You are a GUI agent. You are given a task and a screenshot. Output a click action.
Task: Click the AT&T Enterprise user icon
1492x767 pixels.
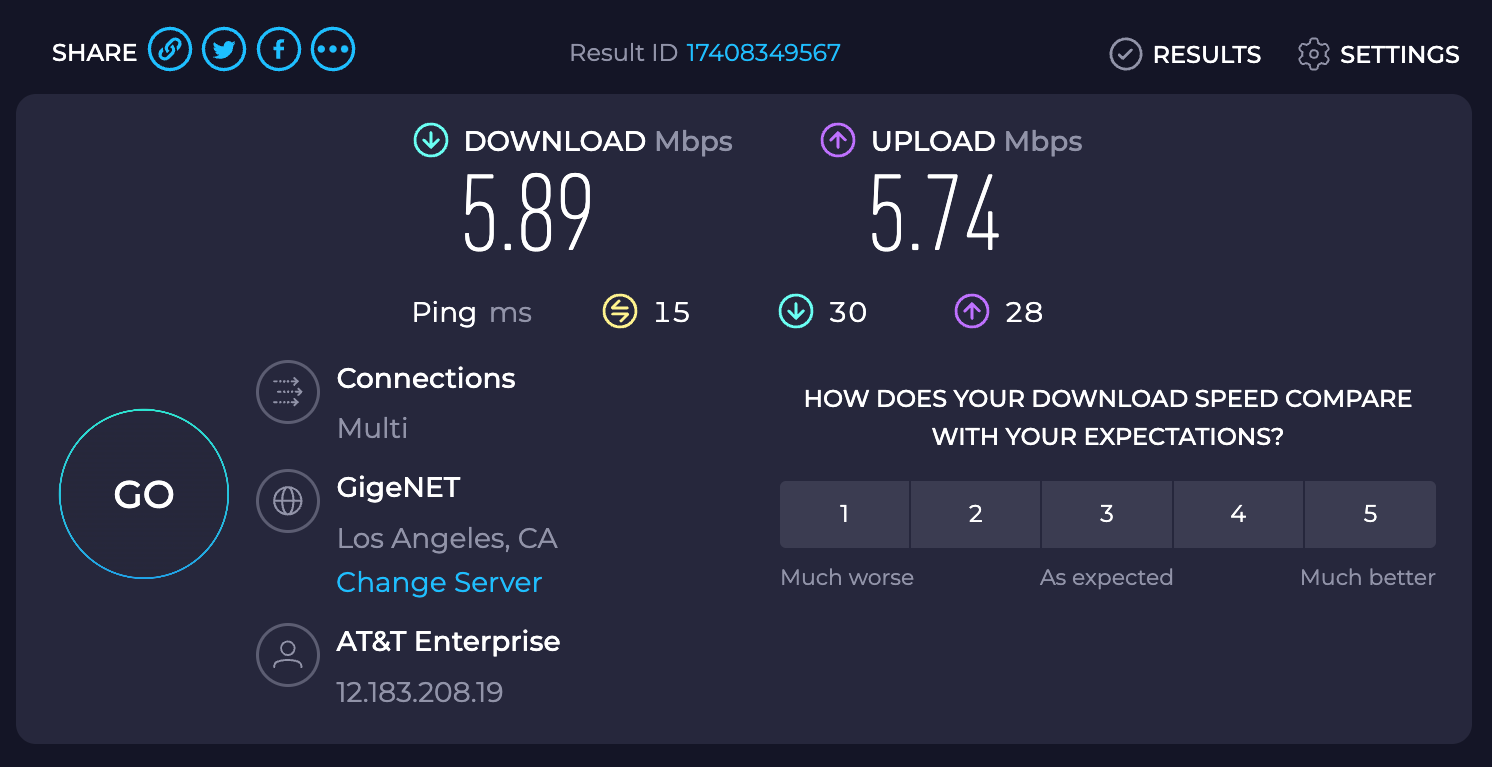pyautogui.click(x=288, y=654)
